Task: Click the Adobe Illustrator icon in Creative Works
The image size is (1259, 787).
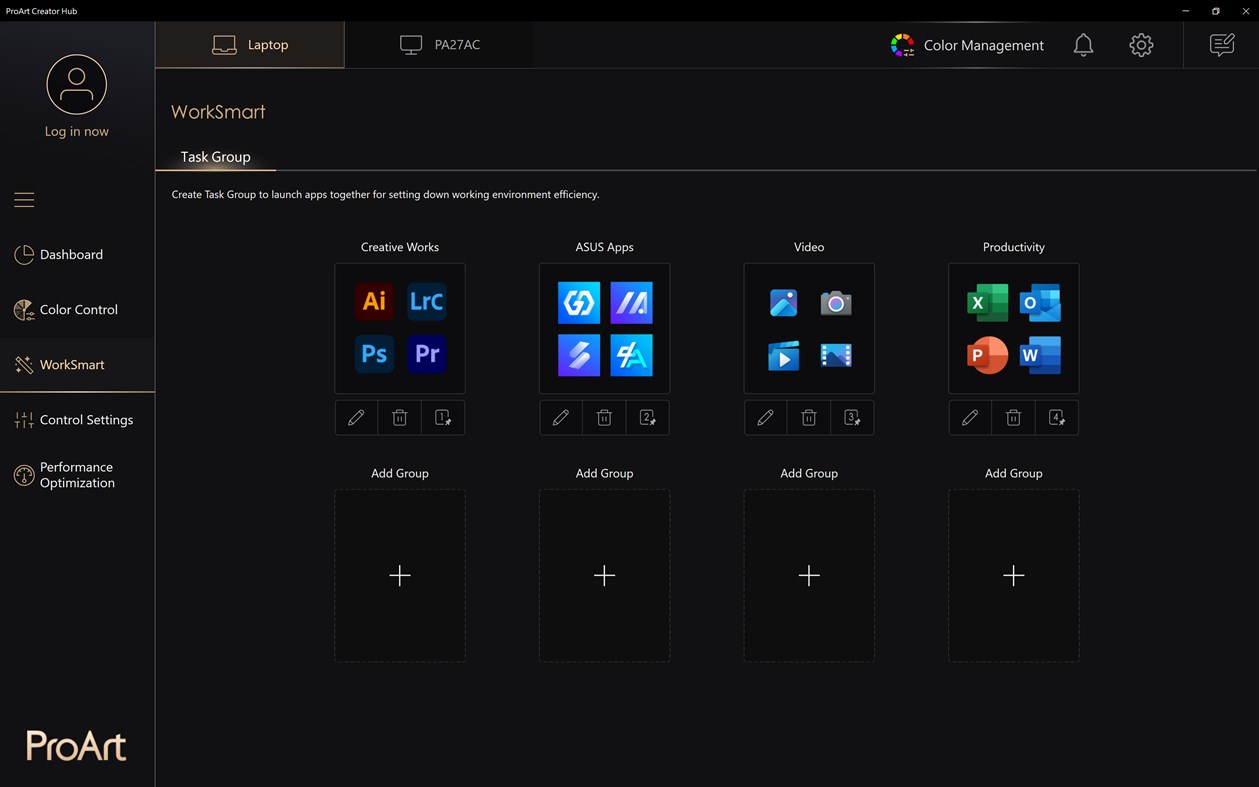Action: pyautogui.click(x=374, y=301)
